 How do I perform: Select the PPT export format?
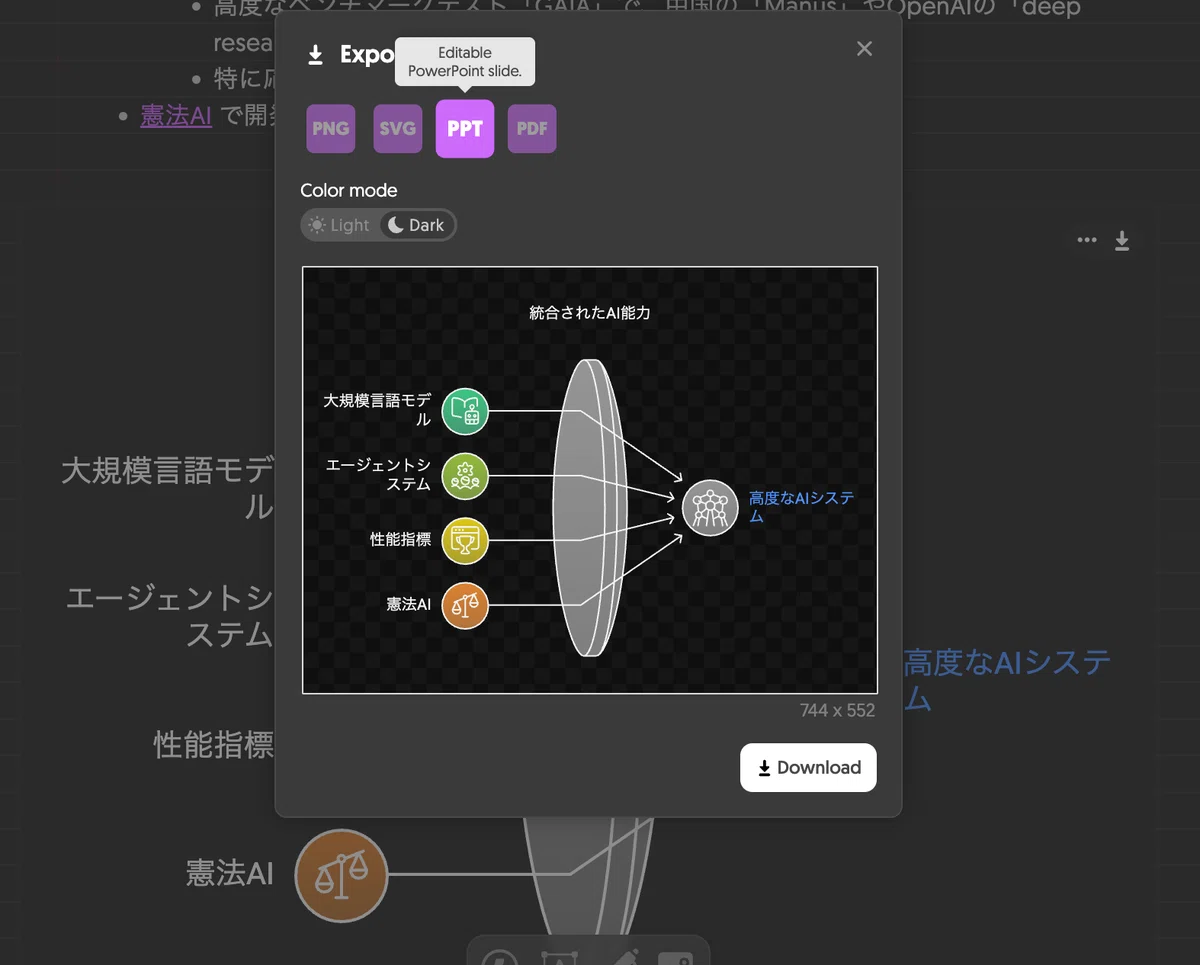click(465, 129)
